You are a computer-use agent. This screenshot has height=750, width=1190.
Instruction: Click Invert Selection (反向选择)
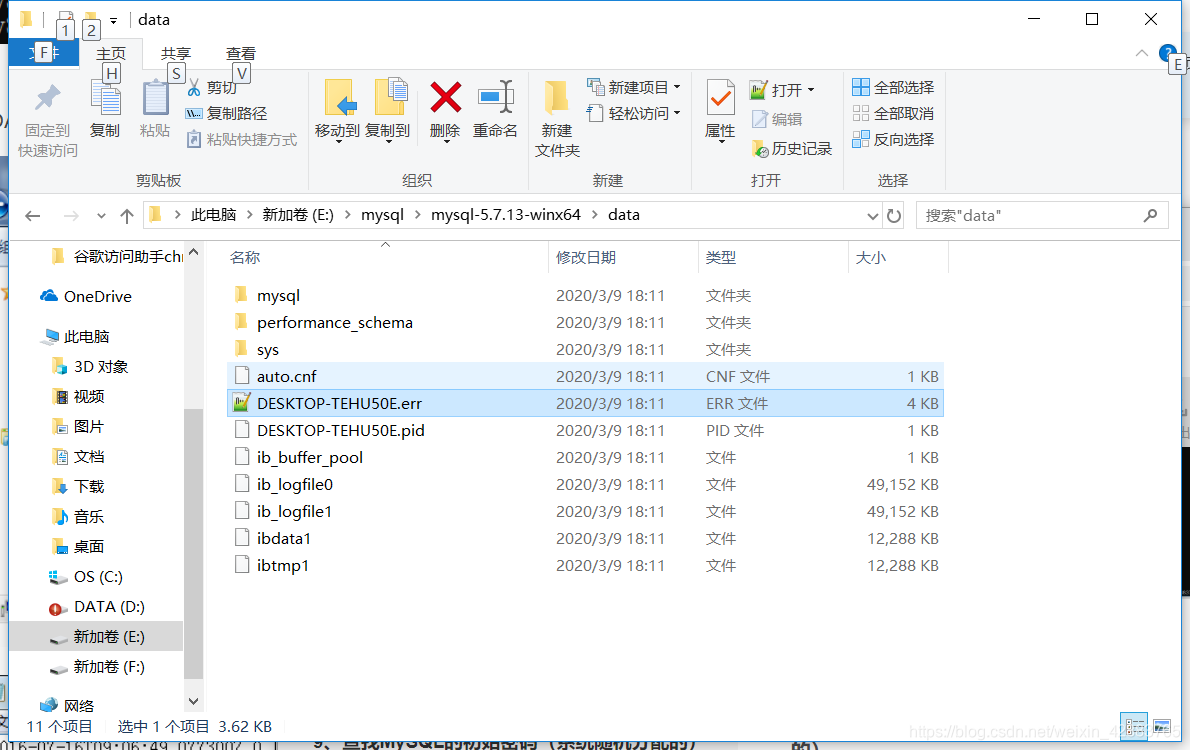[x=893, y=139]
